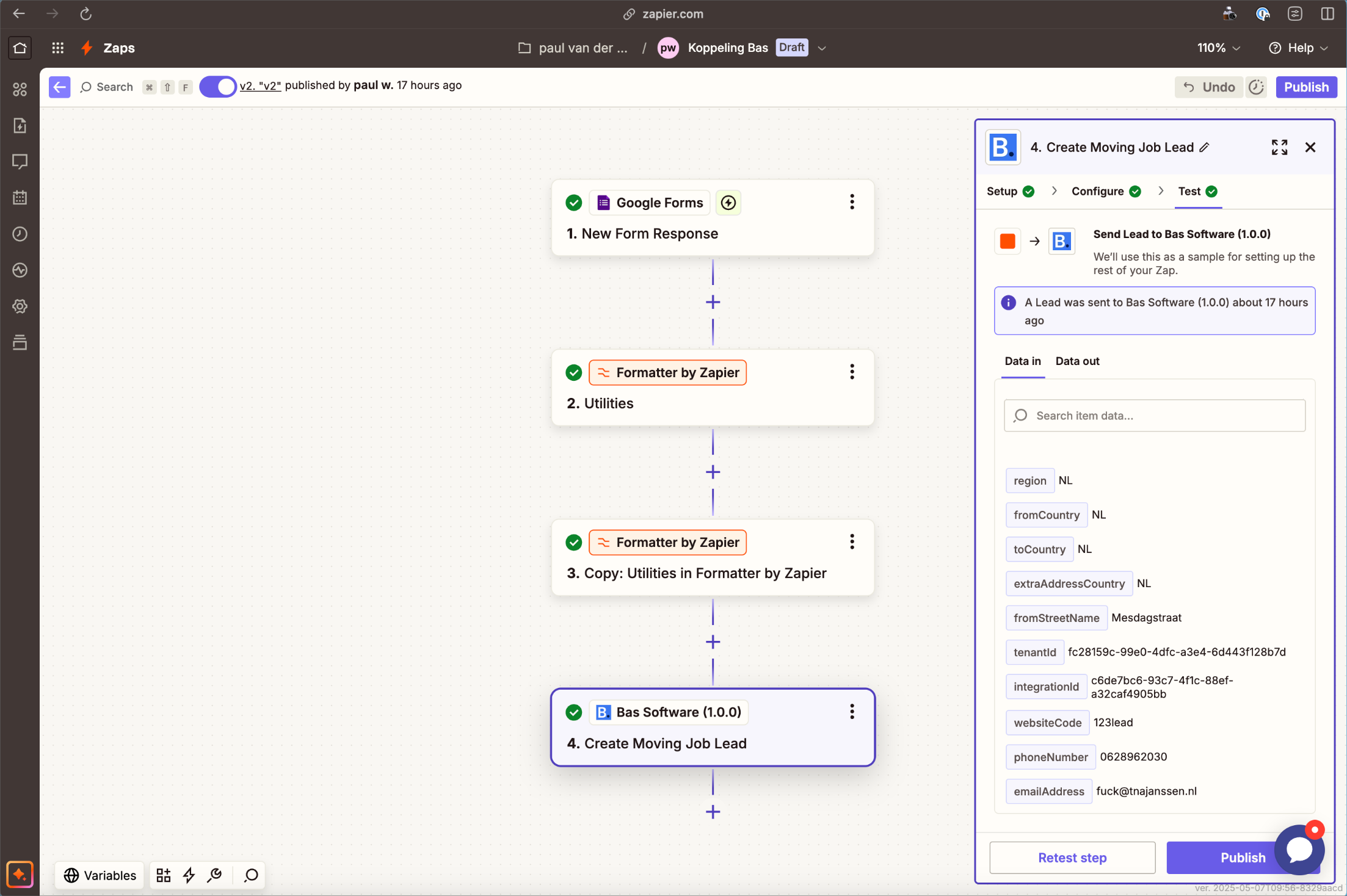Toggle the Zap on/off switch
The width and height of the screenshot is (1347, 896).
pyautogui.click(x=217, y=87)
